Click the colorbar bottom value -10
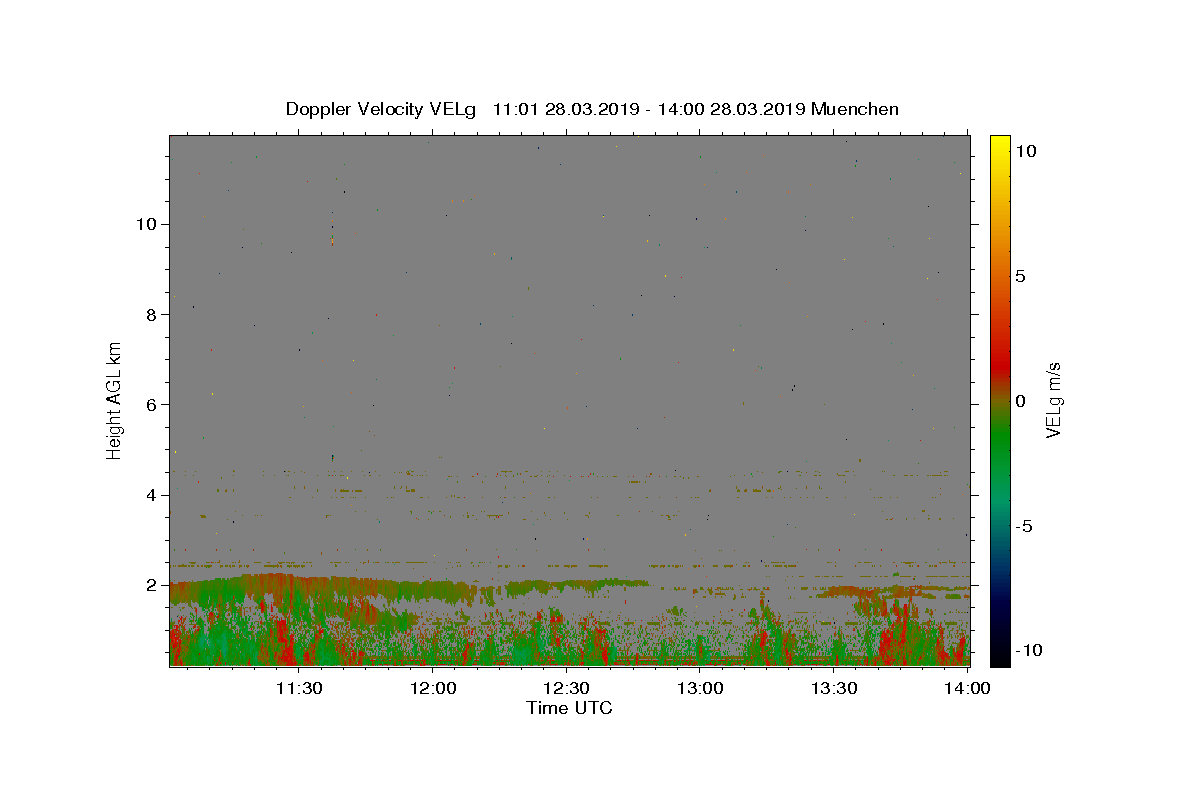Screen dimensions: 1200x800 pyautogui.click(x=1028, y=650)
